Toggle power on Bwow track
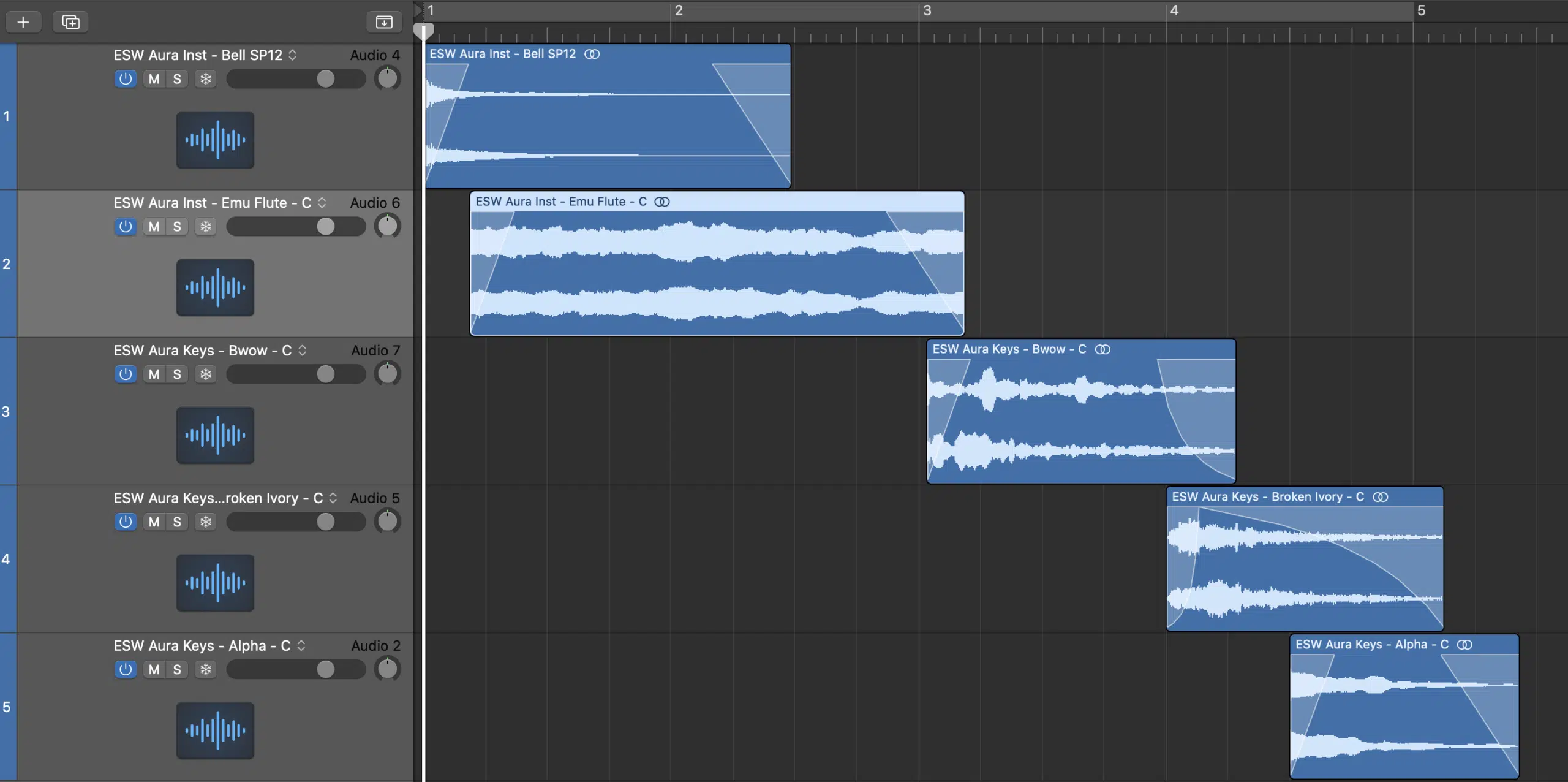 [x=126, y=374]
